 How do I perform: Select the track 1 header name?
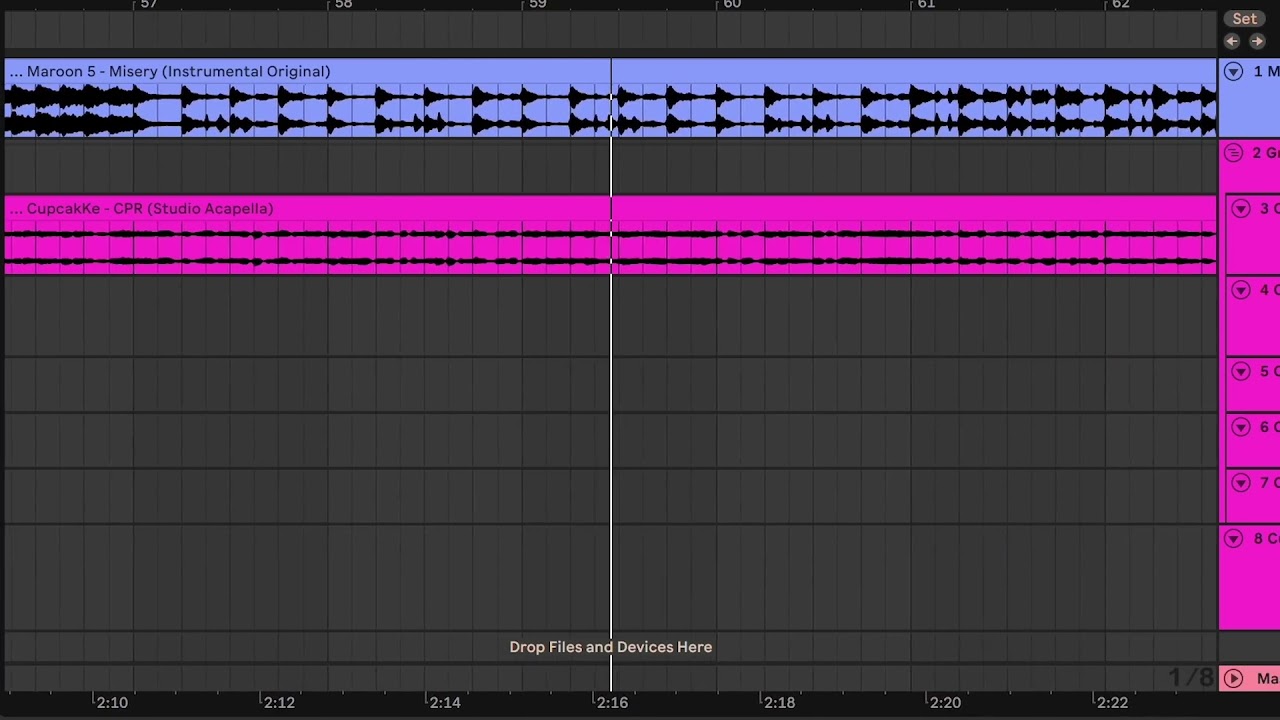point(1266,72)
